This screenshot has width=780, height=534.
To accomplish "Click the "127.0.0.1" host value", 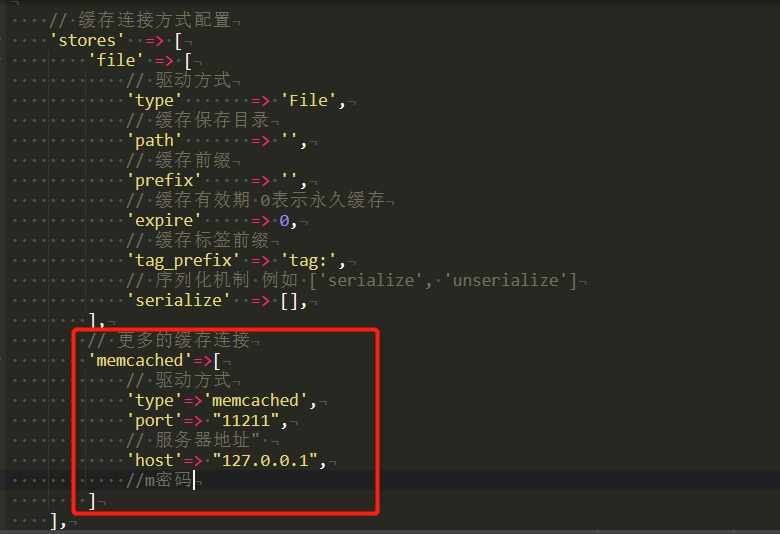I will coord(266,460).
